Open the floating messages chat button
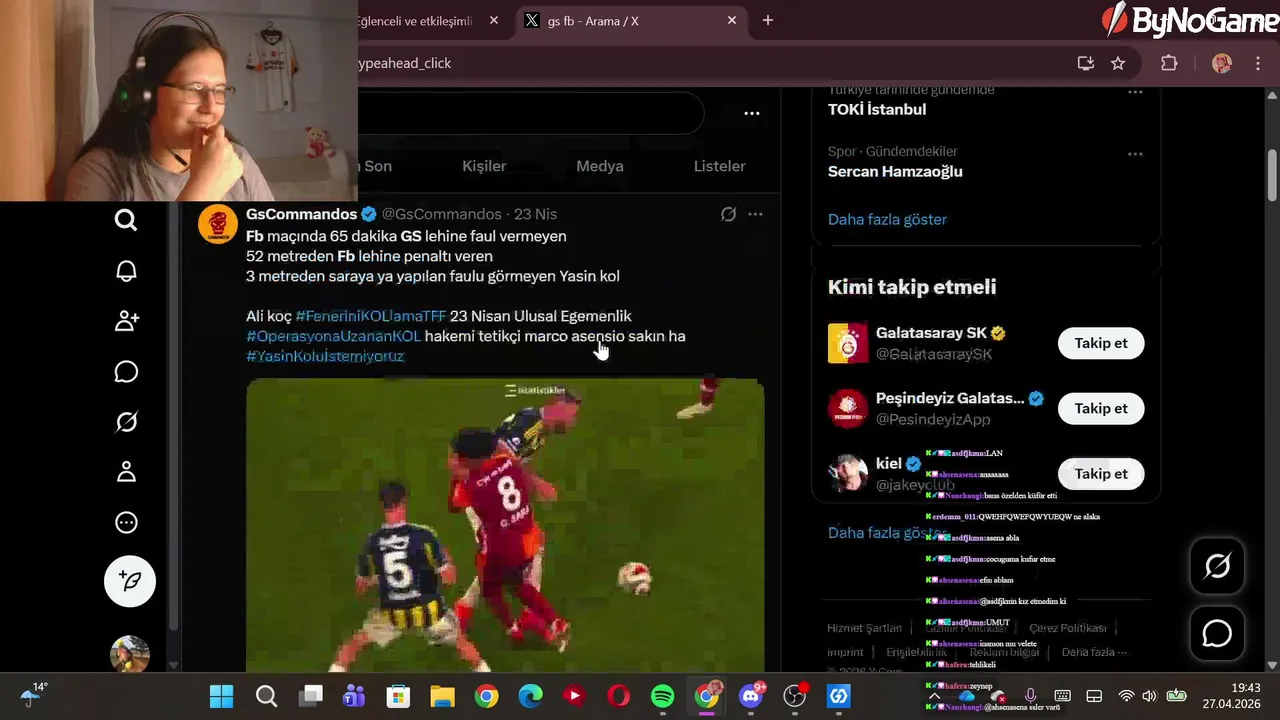 (x=1217, y=633)
